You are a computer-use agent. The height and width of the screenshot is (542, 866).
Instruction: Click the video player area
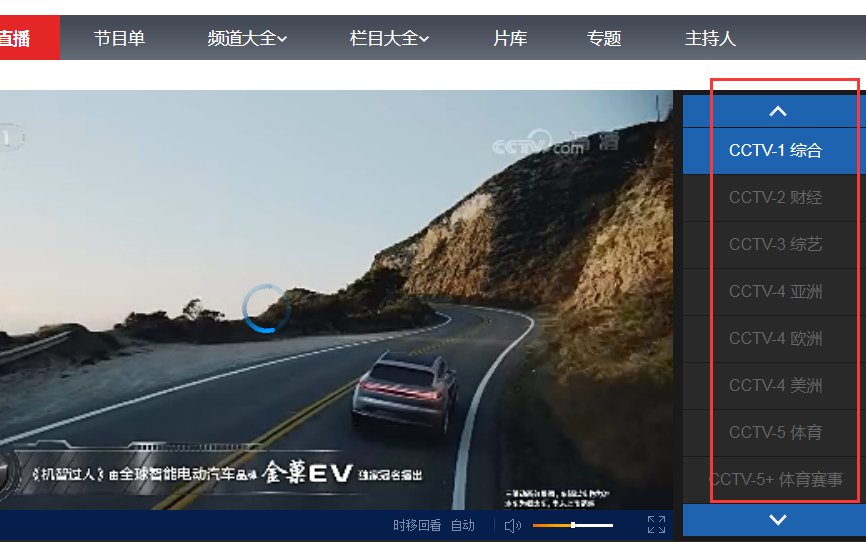coord(336,299)
